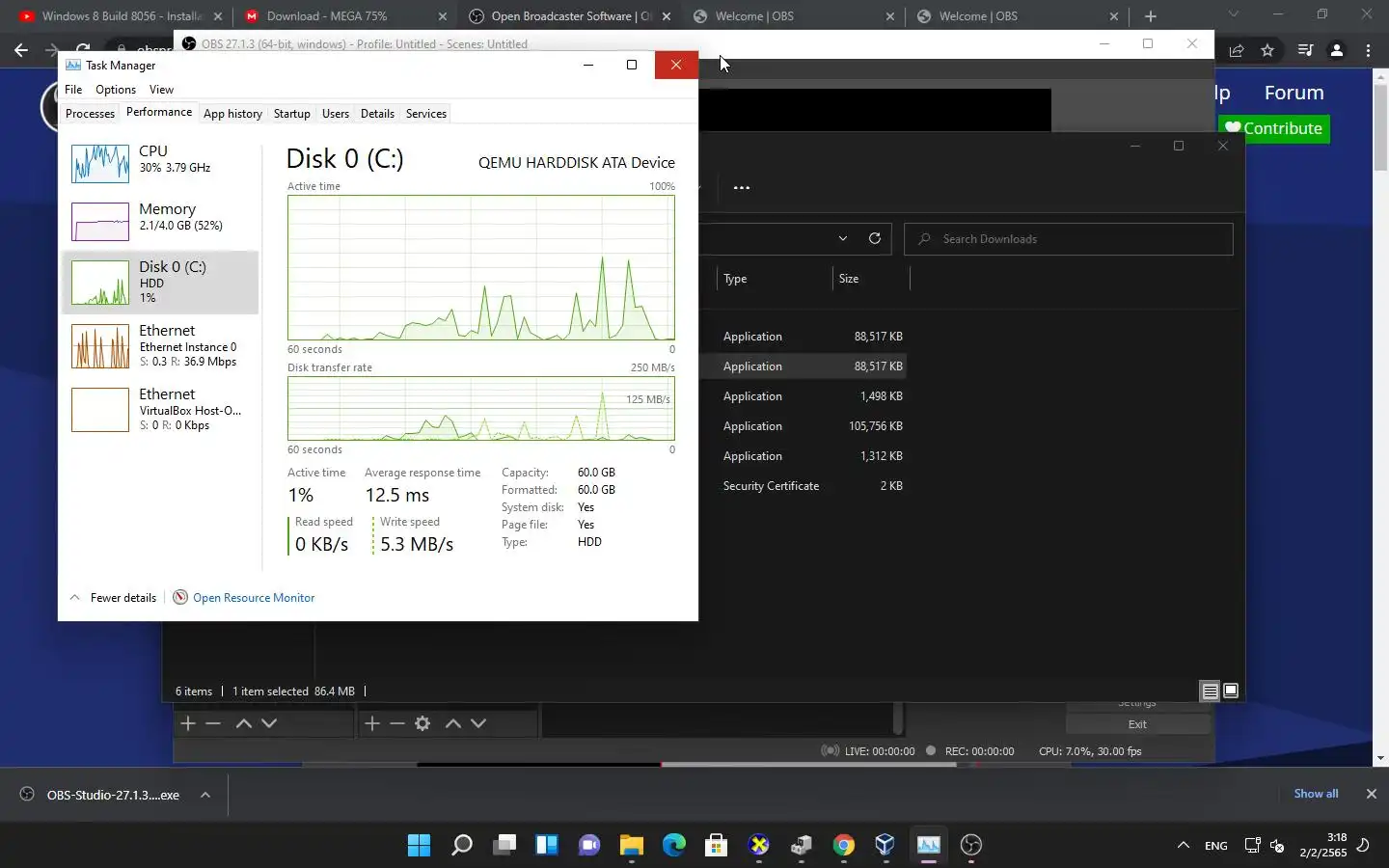Click plus button beside gear in OBS Sources

click(371, 723)
